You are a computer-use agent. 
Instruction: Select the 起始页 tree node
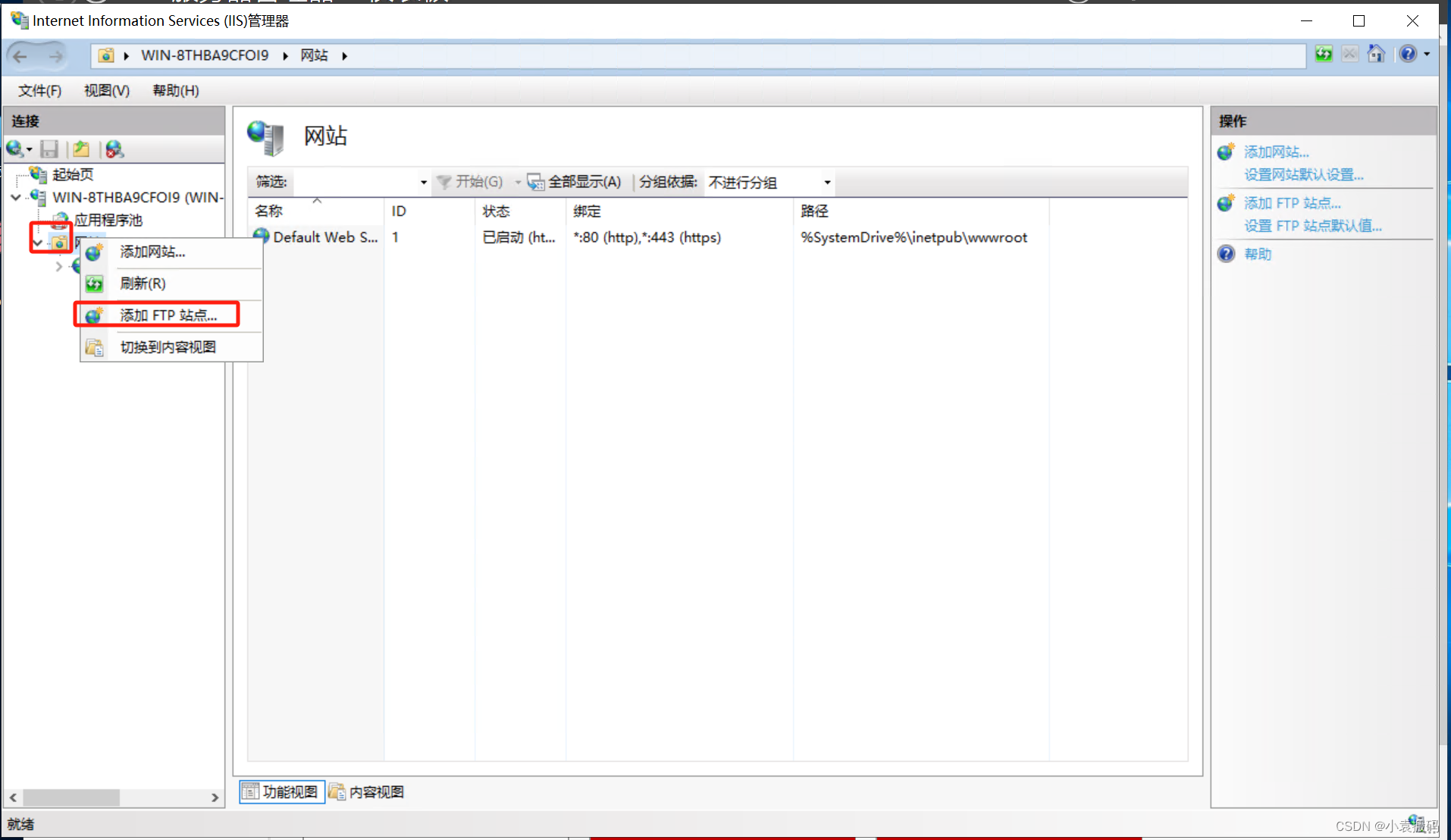pyautogui.click(x=73, y=174)
